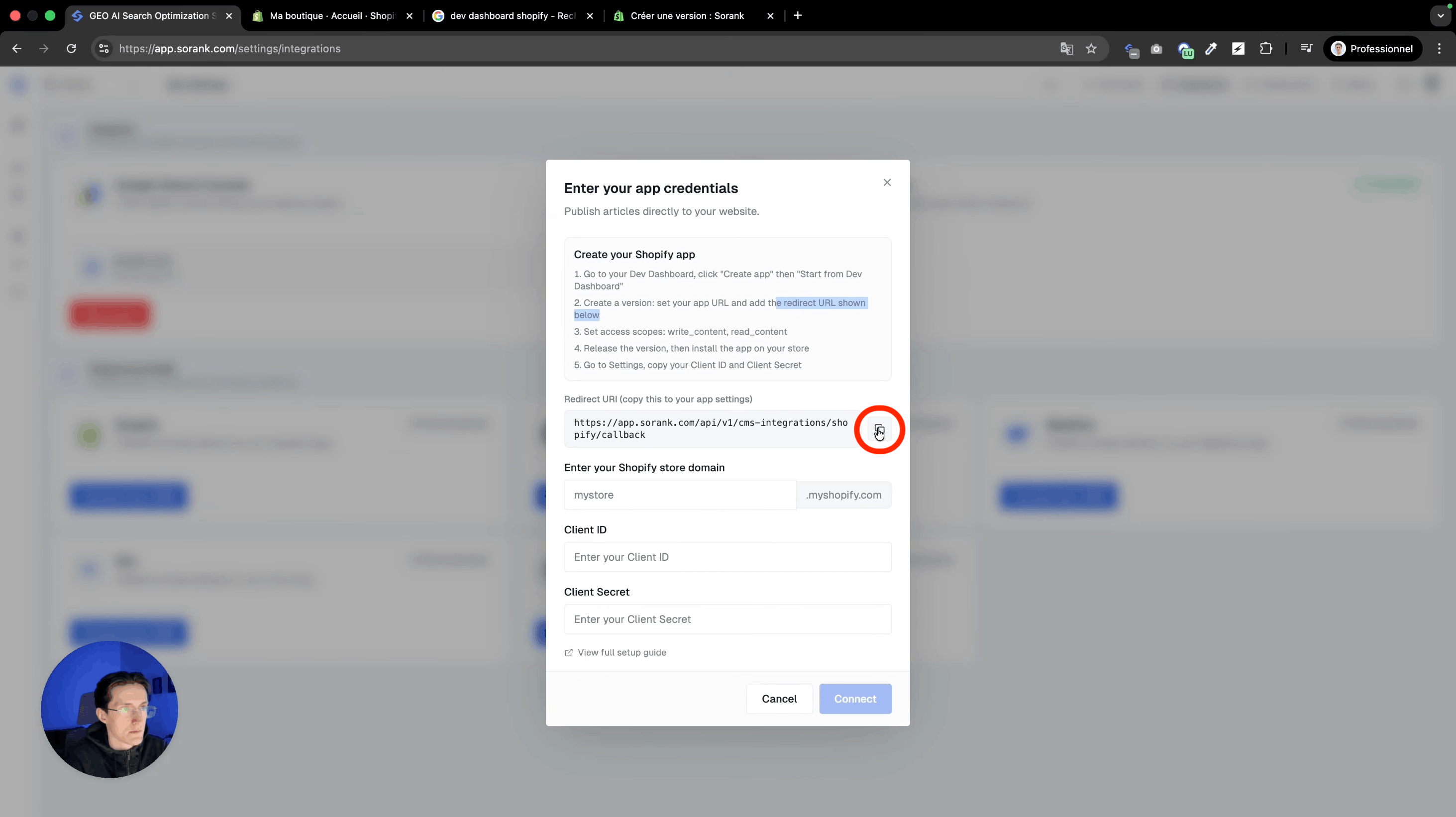Open the media controls icon
The image size is (1456, 817).
1306,49
